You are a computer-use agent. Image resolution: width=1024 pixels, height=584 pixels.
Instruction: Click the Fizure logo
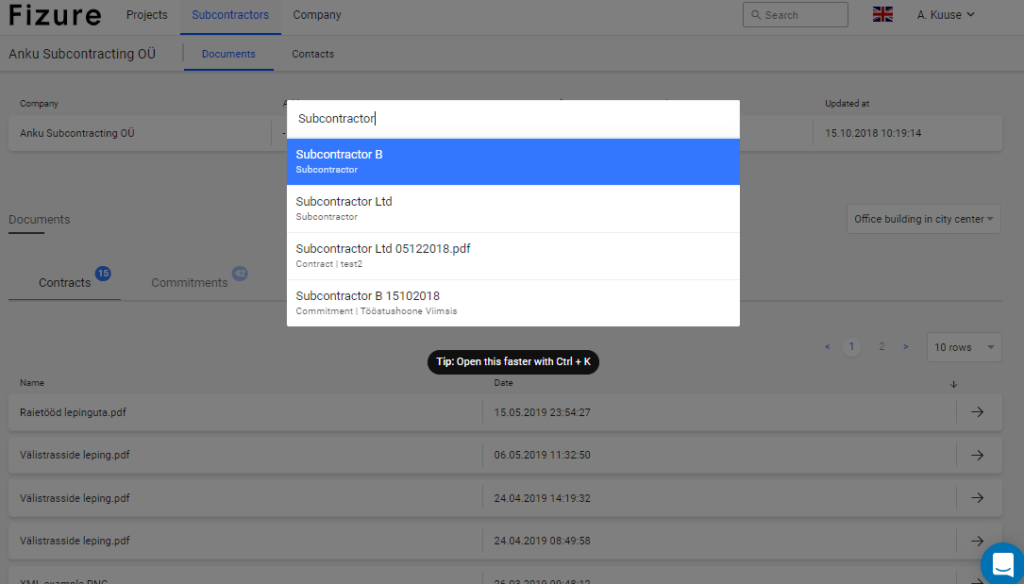point(56,14)
